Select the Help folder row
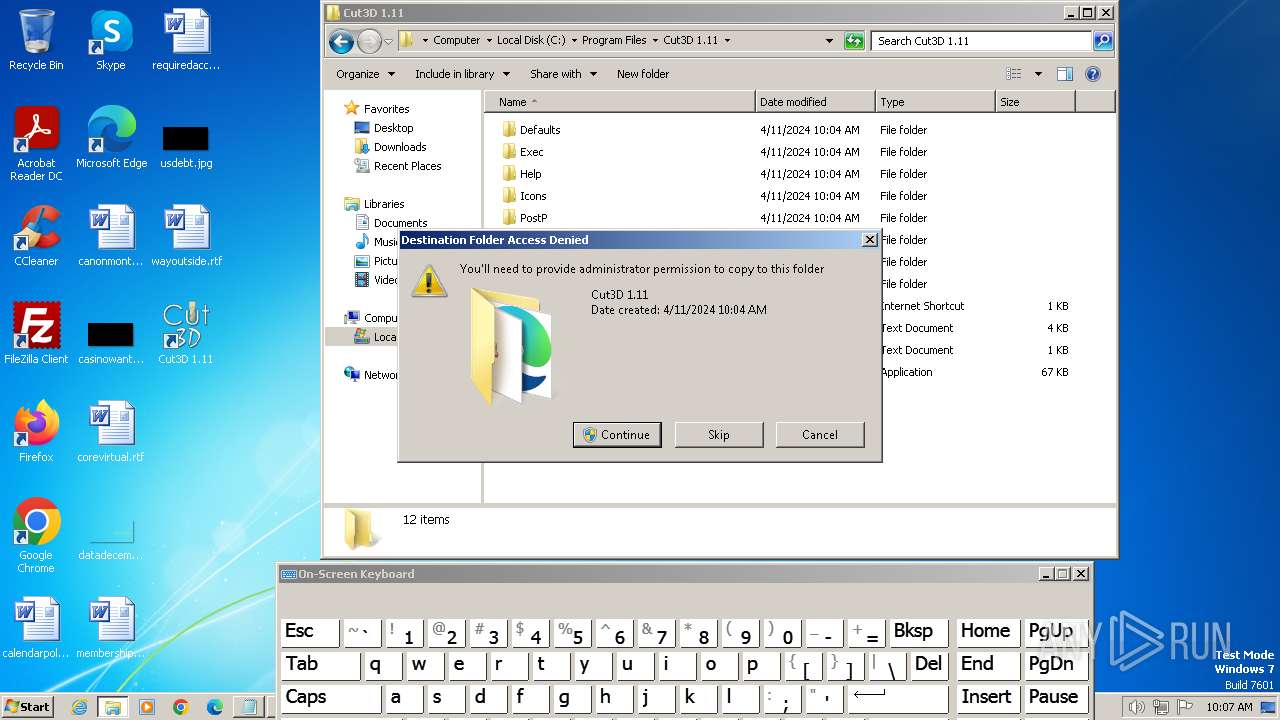 (800, 174)
